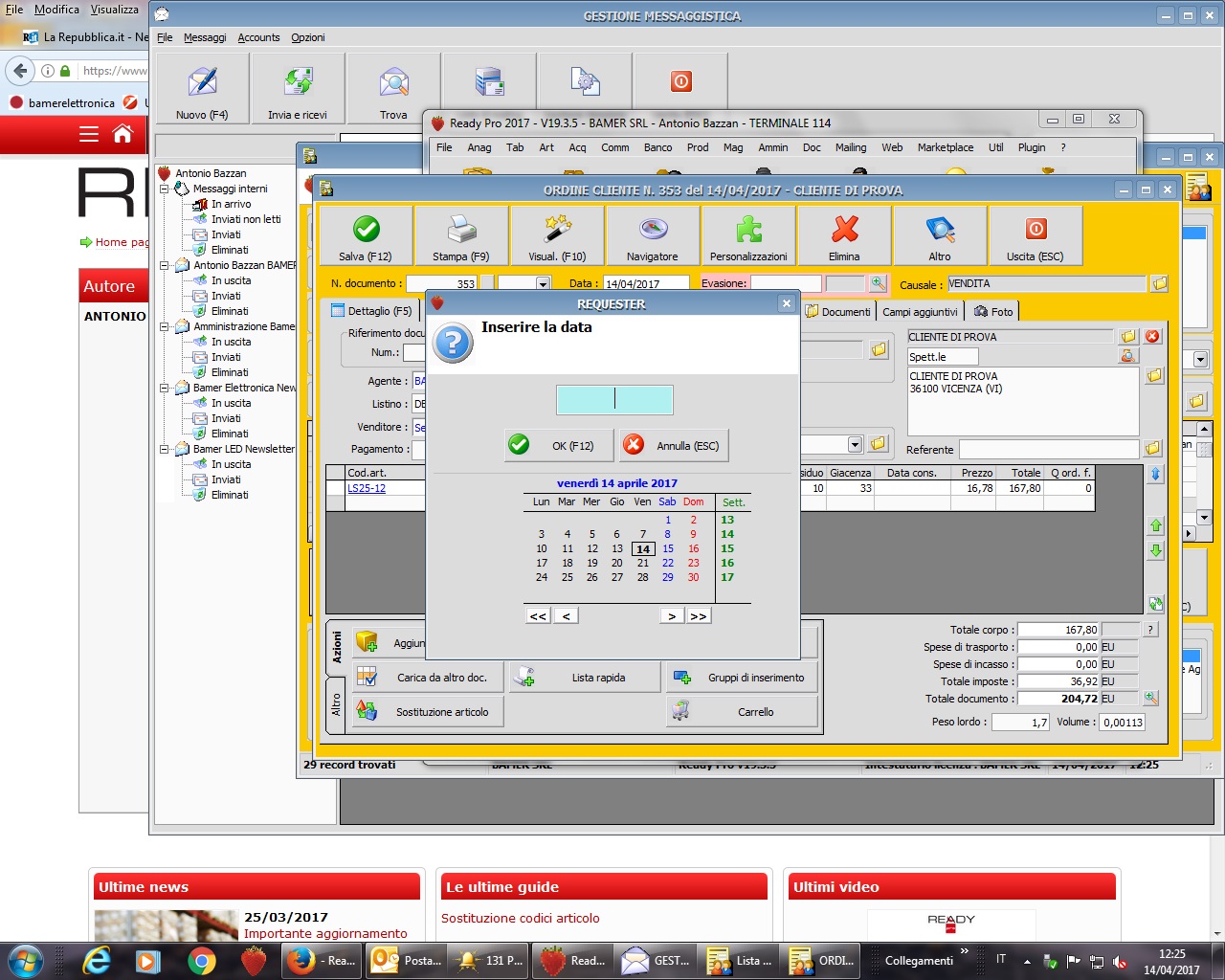Open Mailing menu in Ready Pro

coord(851,147)
